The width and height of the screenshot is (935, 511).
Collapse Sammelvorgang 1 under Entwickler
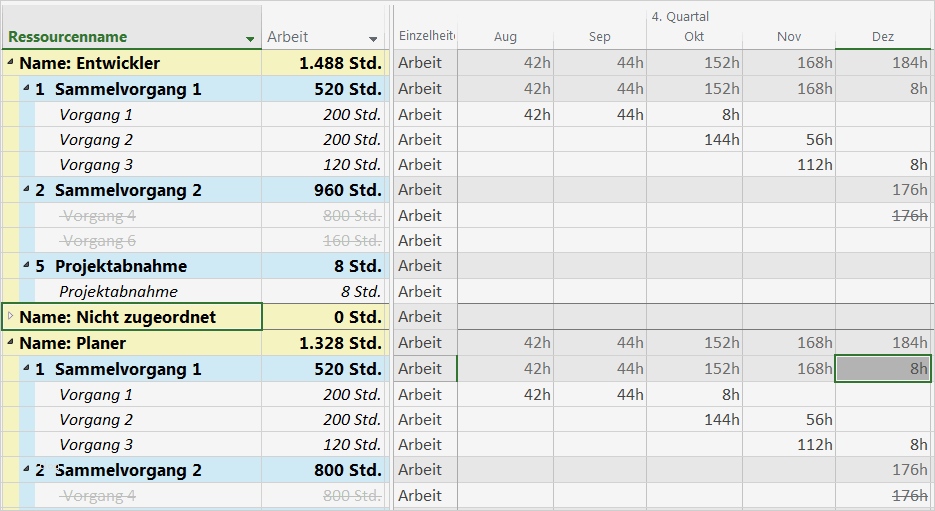[26, 89]
